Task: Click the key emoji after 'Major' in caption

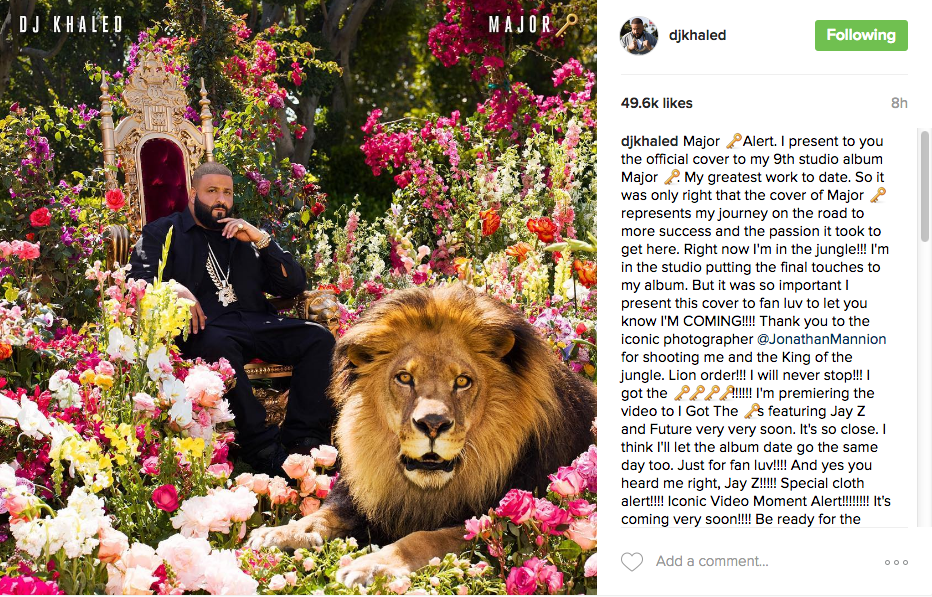Action: (734, 141)
